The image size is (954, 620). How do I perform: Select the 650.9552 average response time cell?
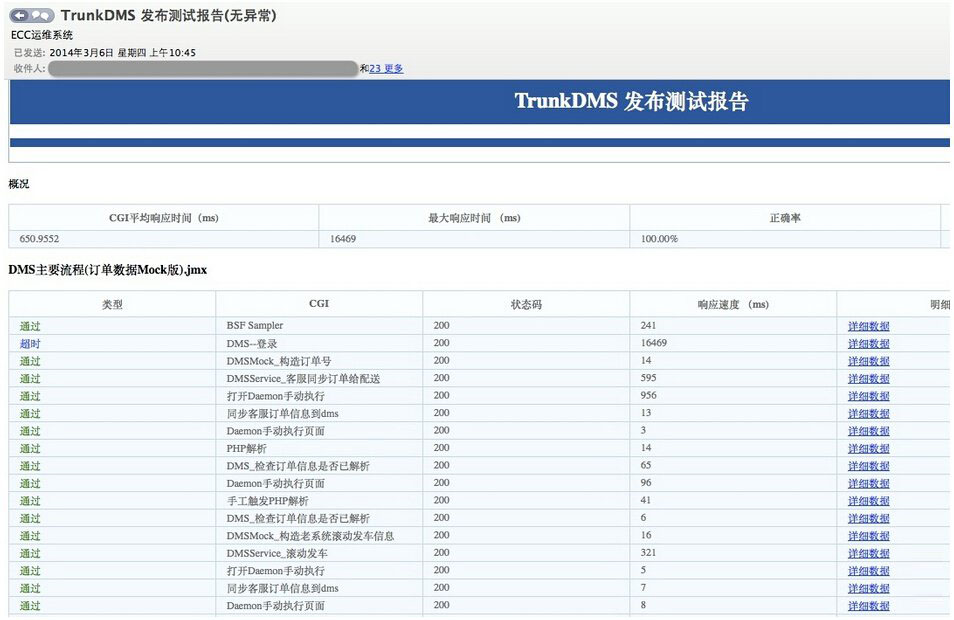(39, 239)
